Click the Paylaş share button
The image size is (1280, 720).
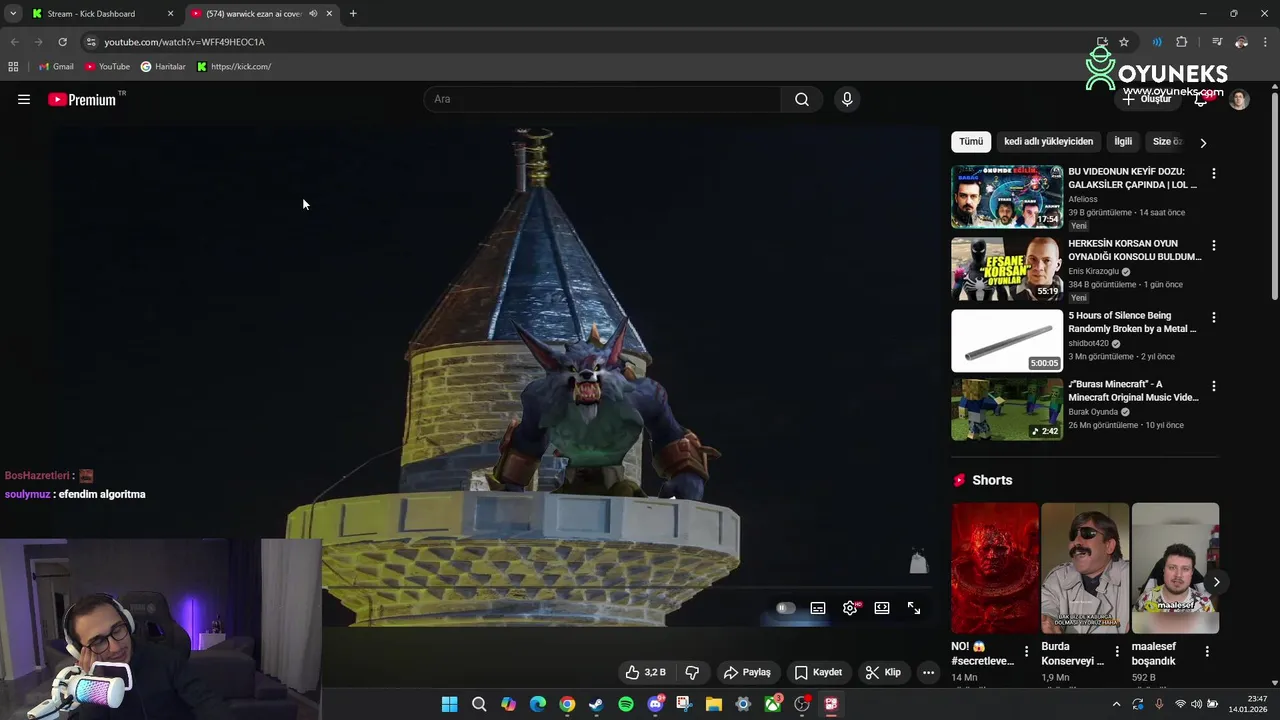point(747,672)
